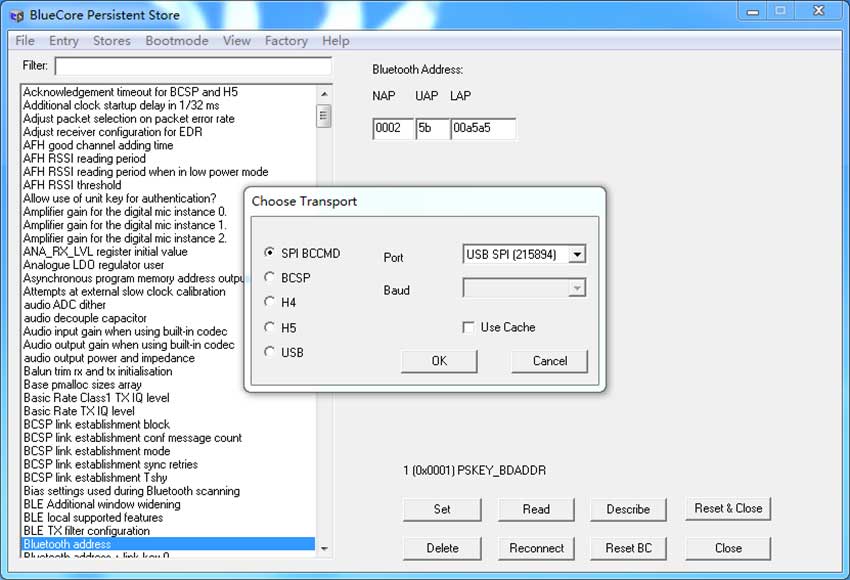Select highlighted 'Bluetooth address' list entry

169,544
